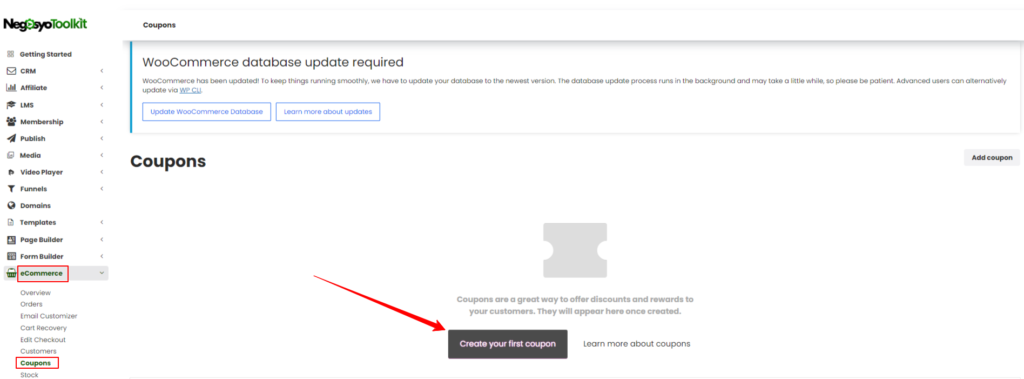Image resolution: width=1024 pixels, height=379 pixels.
Task: Open the Cart Recovery submenu item
Action: [43, 328]
